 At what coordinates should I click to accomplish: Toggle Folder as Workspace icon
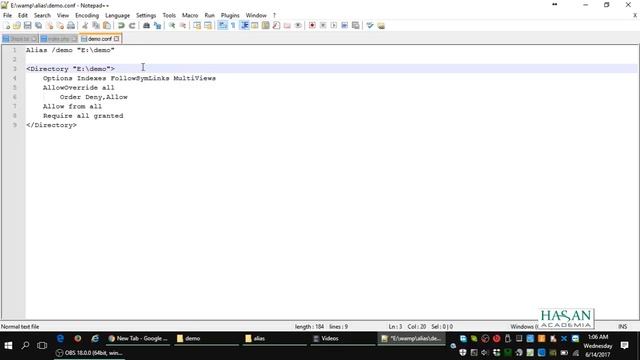pos(287,26)
